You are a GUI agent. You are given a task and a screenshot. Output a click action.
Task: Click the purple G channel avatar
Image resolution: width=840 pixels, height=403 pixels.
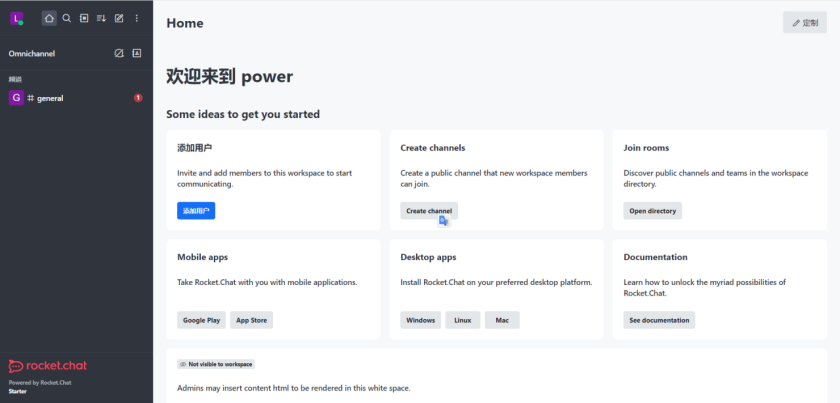click(x=16, y=98)
